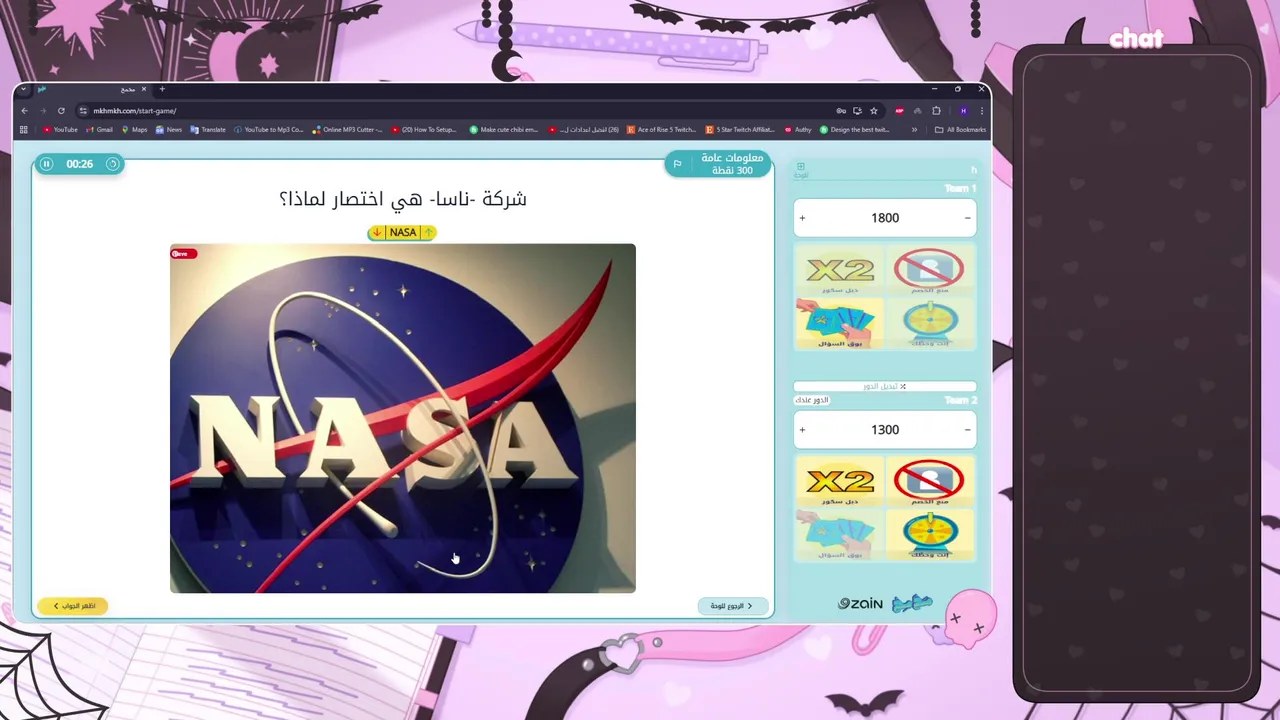Open the Make cute chibi em... bookmark
The width and height of the screenshot is (1280, 720).
tap(504, 130)
